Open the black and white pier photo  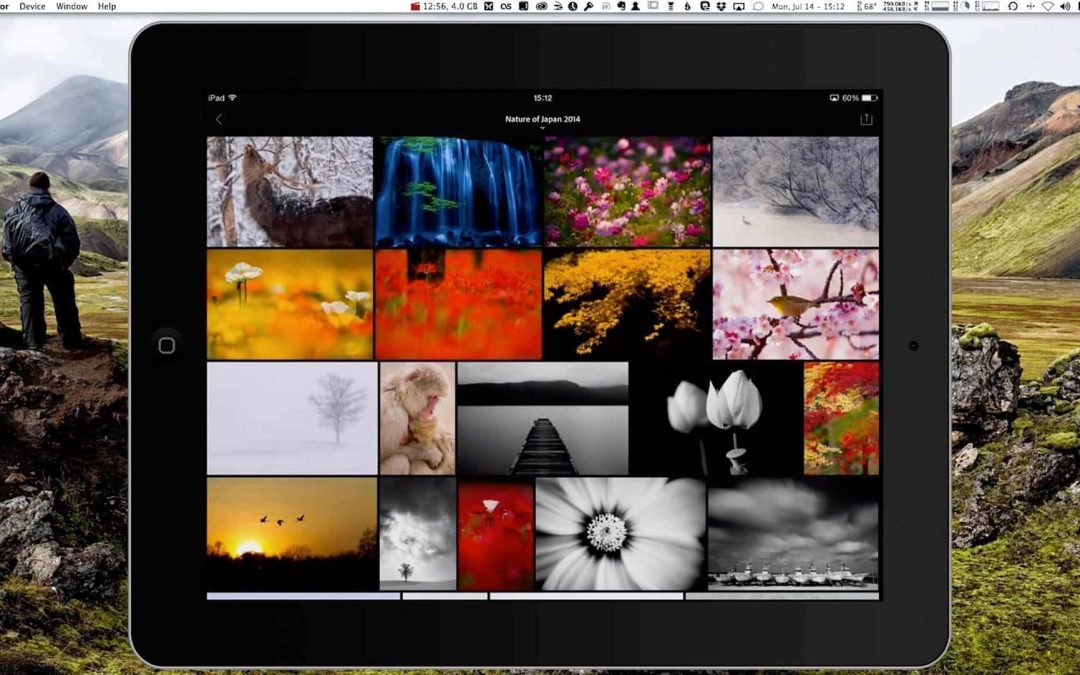pyautogui.click(x=542, y=418)
